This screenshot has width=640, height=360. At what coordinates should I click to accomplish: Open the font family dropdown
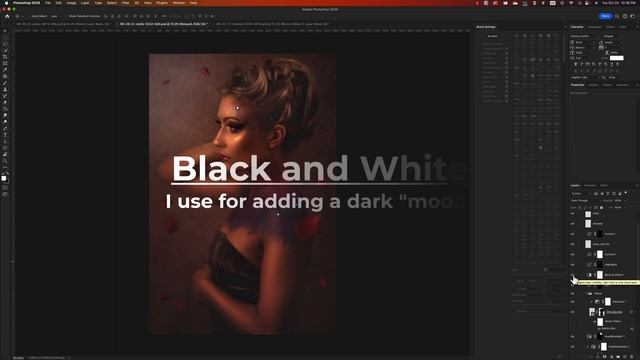(584, 36)
